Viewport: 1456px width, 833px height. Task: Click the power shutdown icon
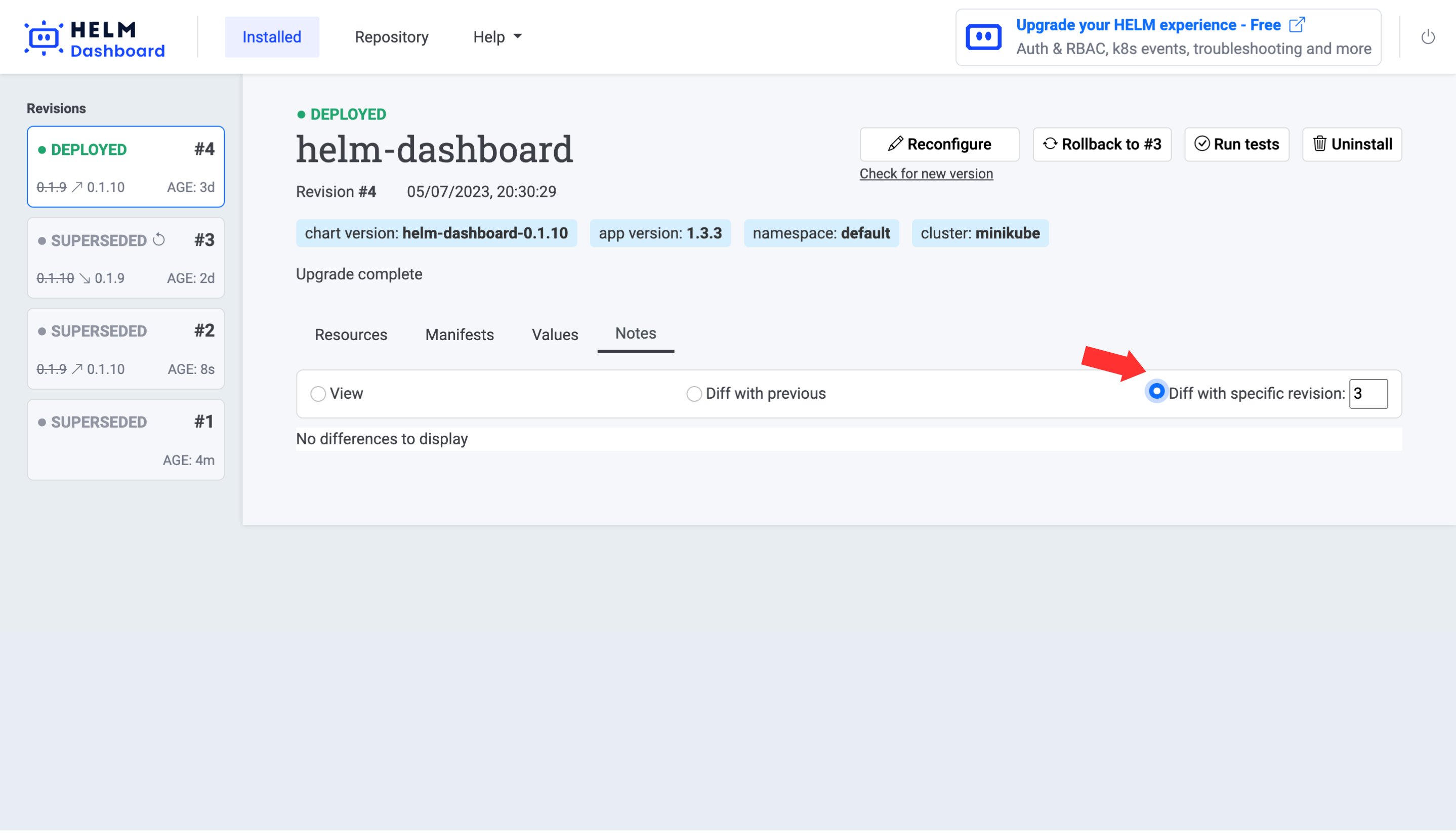point(1427,37)
